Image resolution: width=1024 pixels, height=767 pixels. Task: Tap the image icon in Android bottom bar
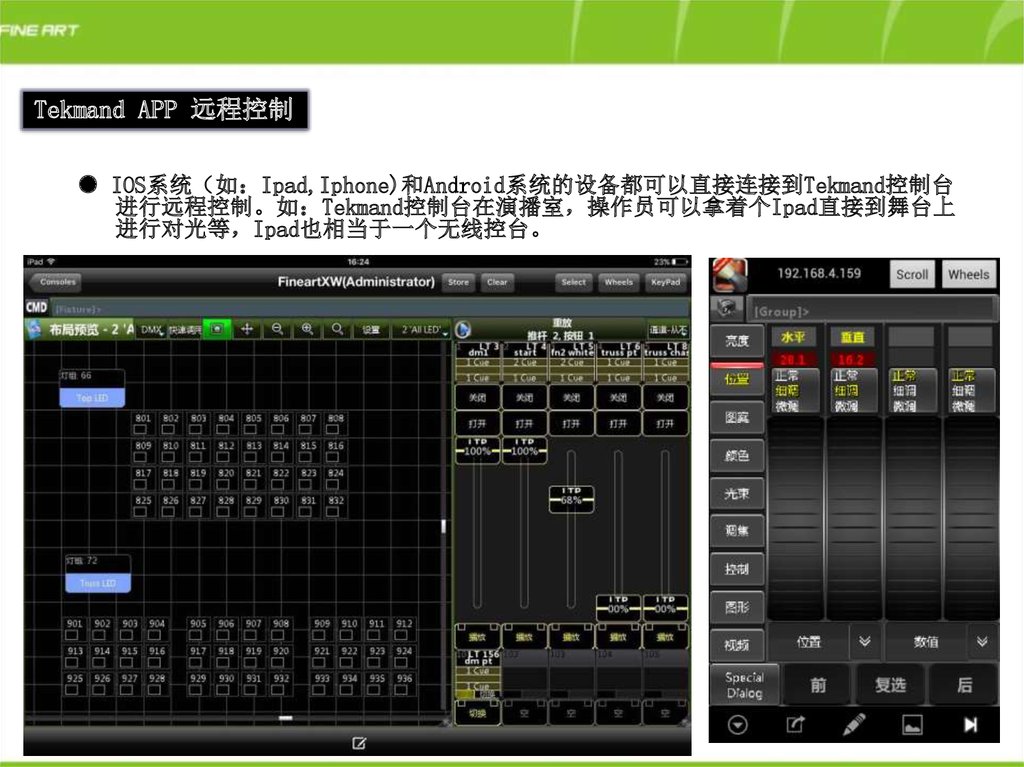[912, 725]
